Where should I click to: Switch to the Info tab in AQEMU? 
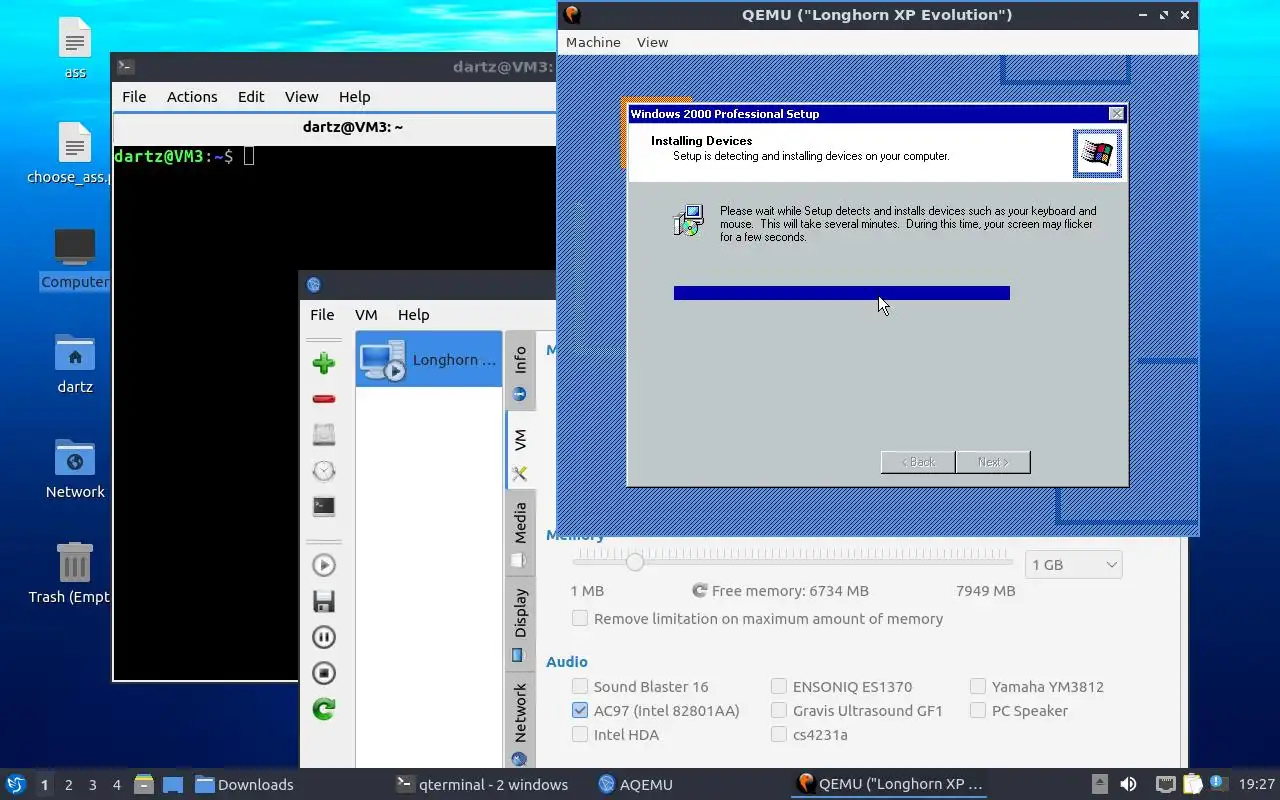[x=520, y=371]
